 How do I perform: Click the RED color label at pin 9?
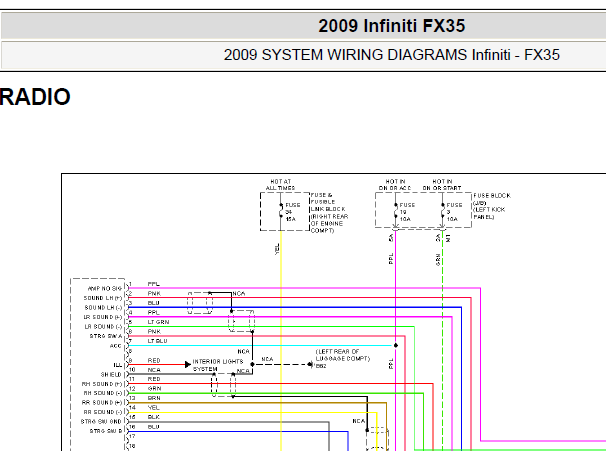click(x=154, y=360)
